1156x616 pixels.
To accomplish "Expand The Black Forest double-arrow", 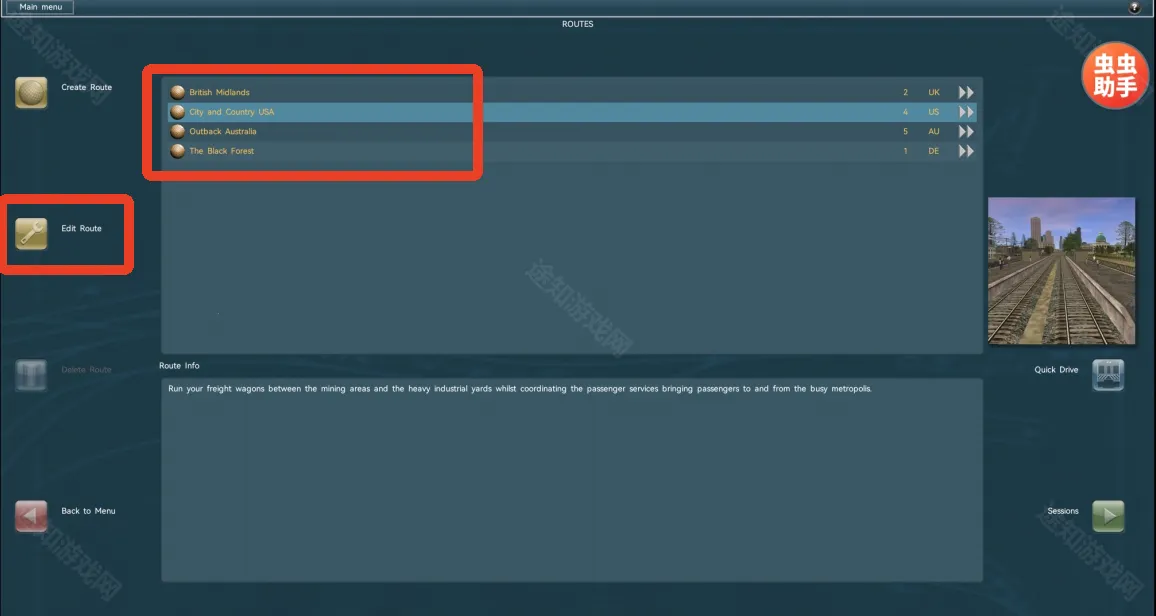I will tap(966, 151).
